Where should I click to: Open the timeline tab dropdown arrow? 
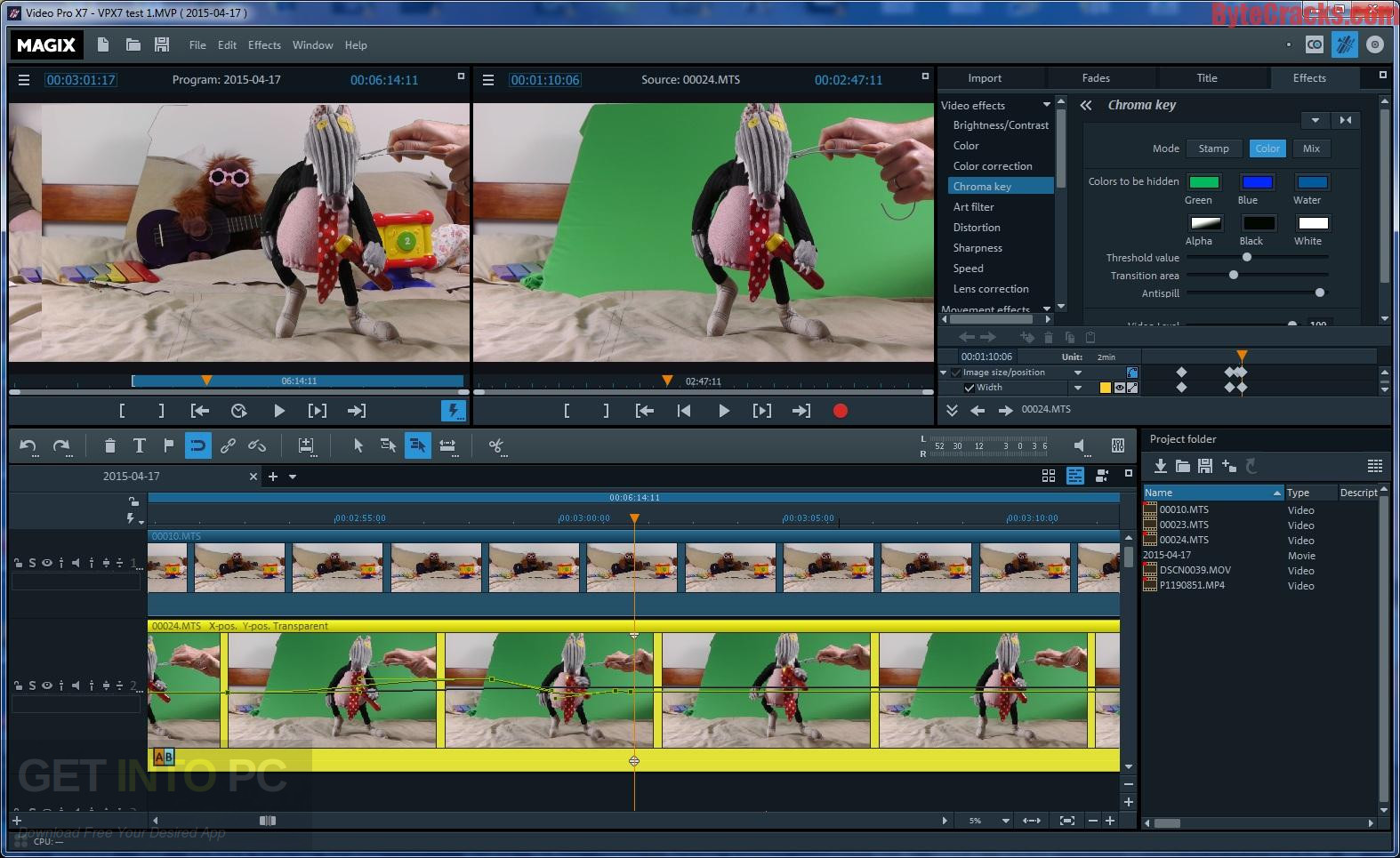[x=293, y=477]
